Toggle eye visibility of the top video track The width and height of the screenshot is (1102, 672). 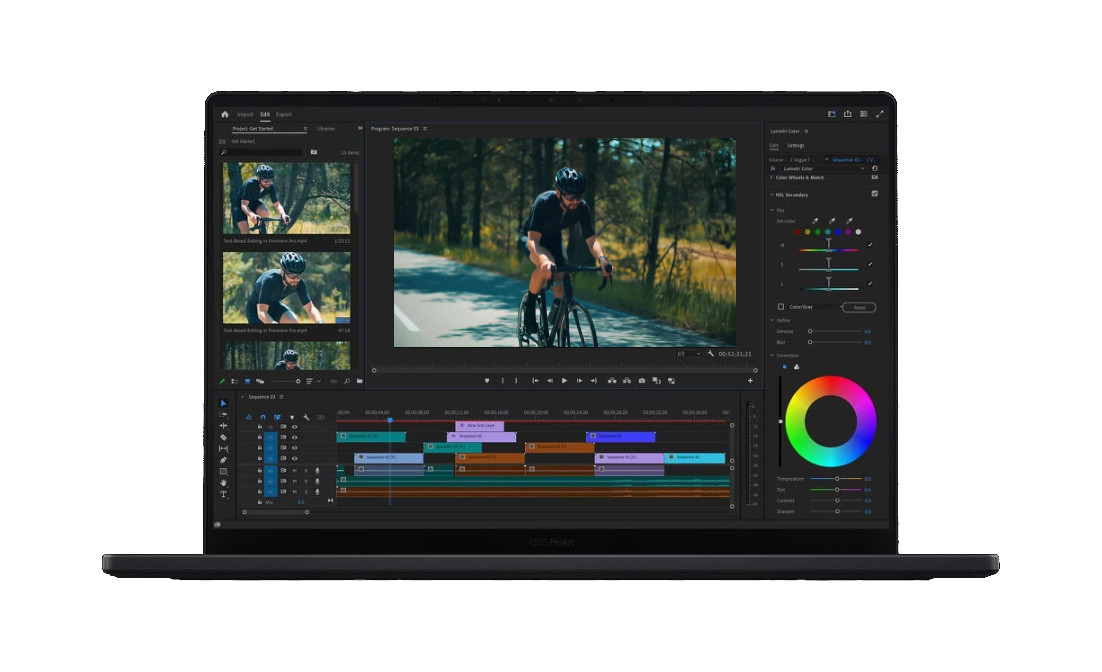coord(294,427)
